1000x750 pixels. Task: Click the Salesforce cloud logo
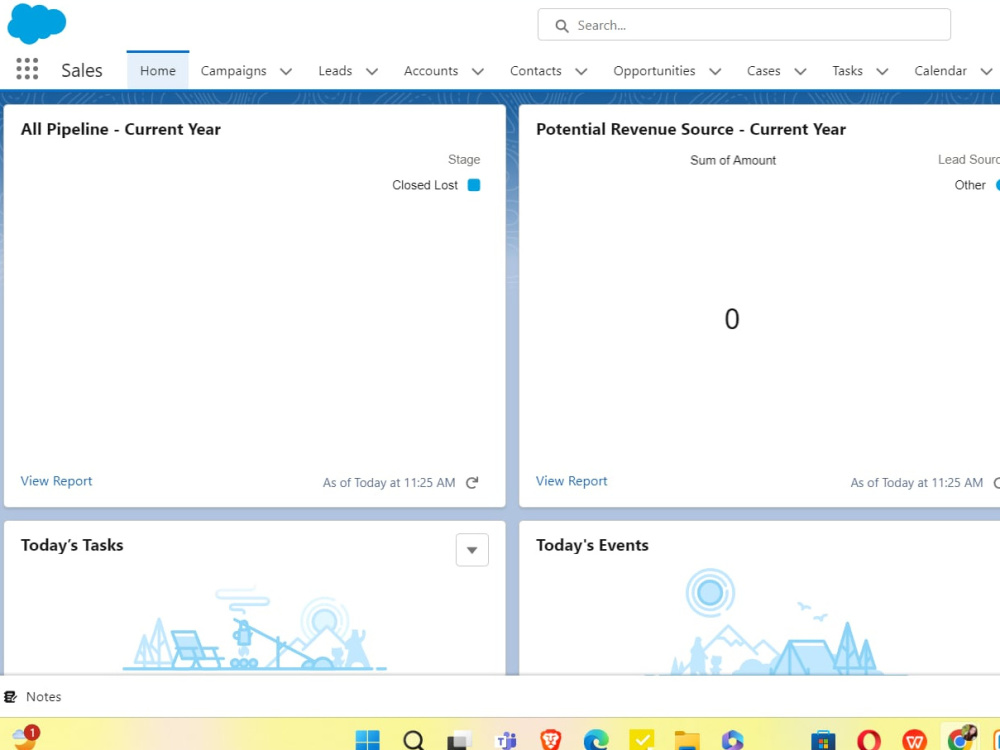[36, 24]
